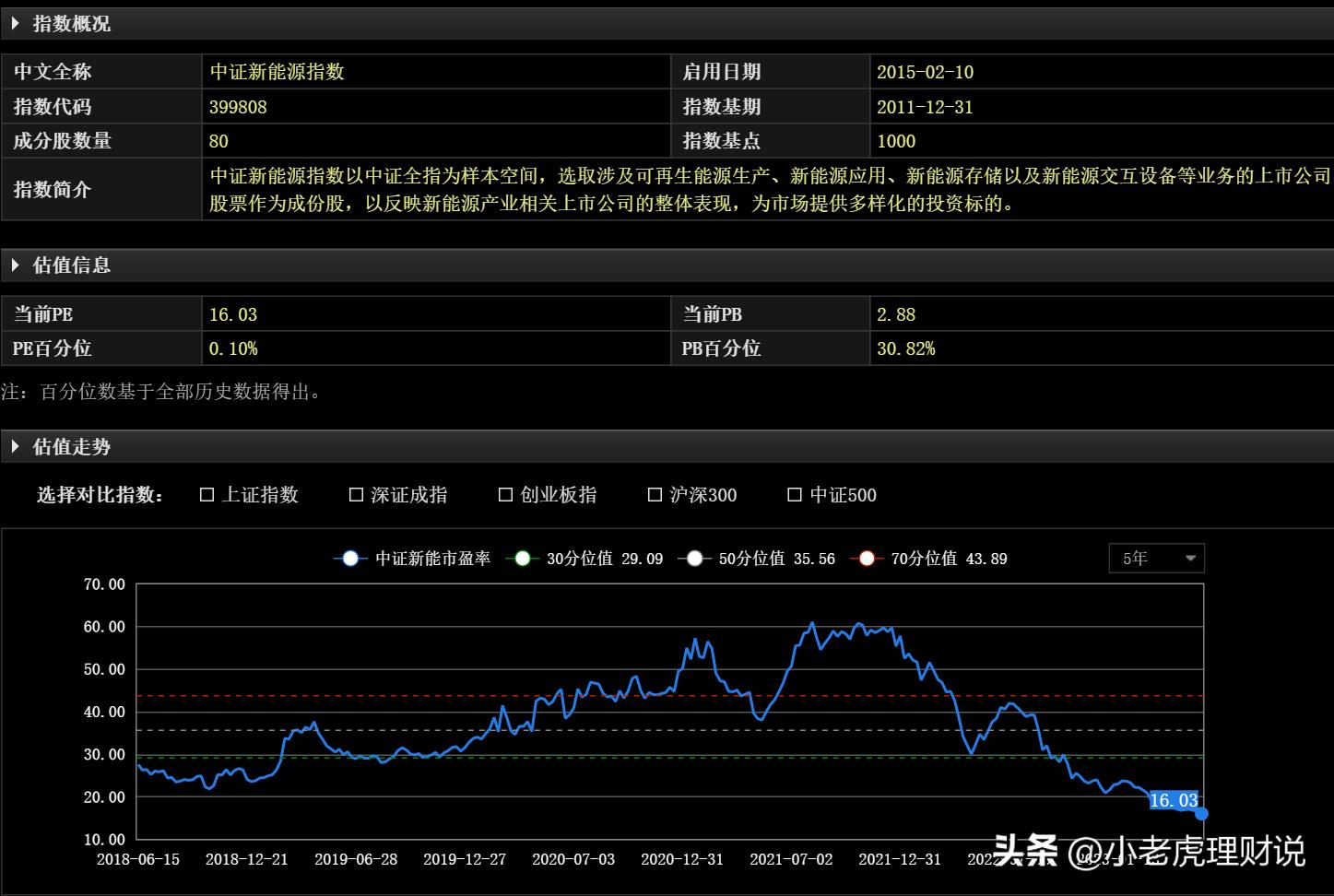Click the white 50分位值 legend marker
Screen dimensions: 1334x896
click(x=695, y=558)
